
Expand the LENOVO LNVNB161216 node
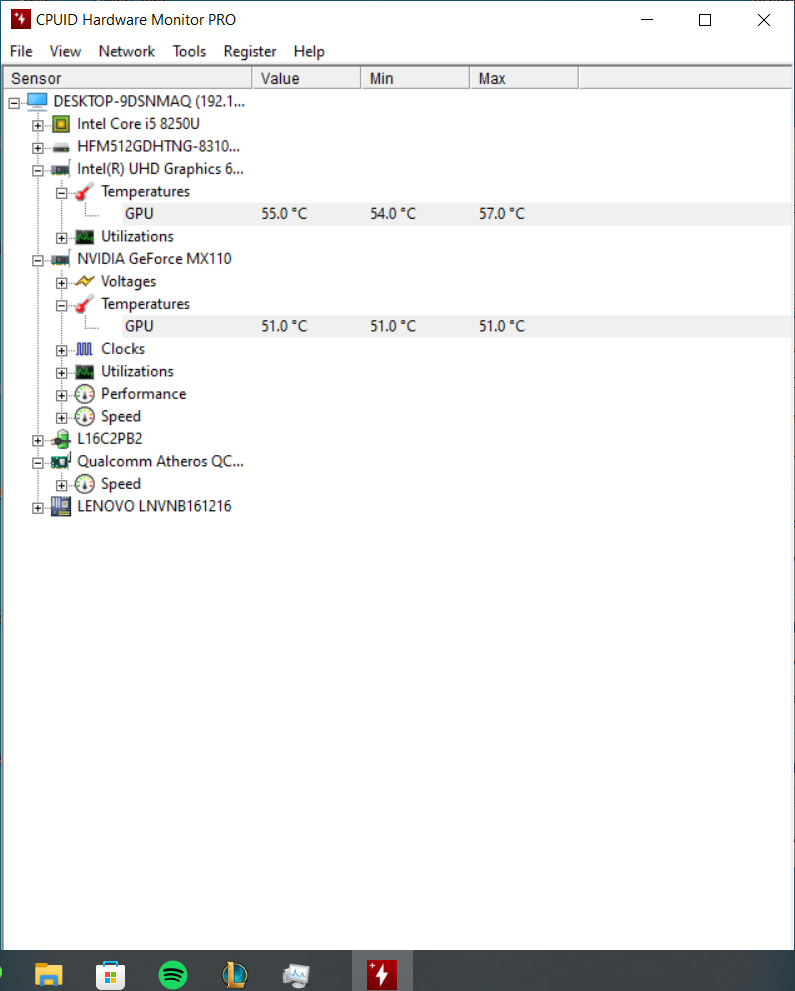38,508
